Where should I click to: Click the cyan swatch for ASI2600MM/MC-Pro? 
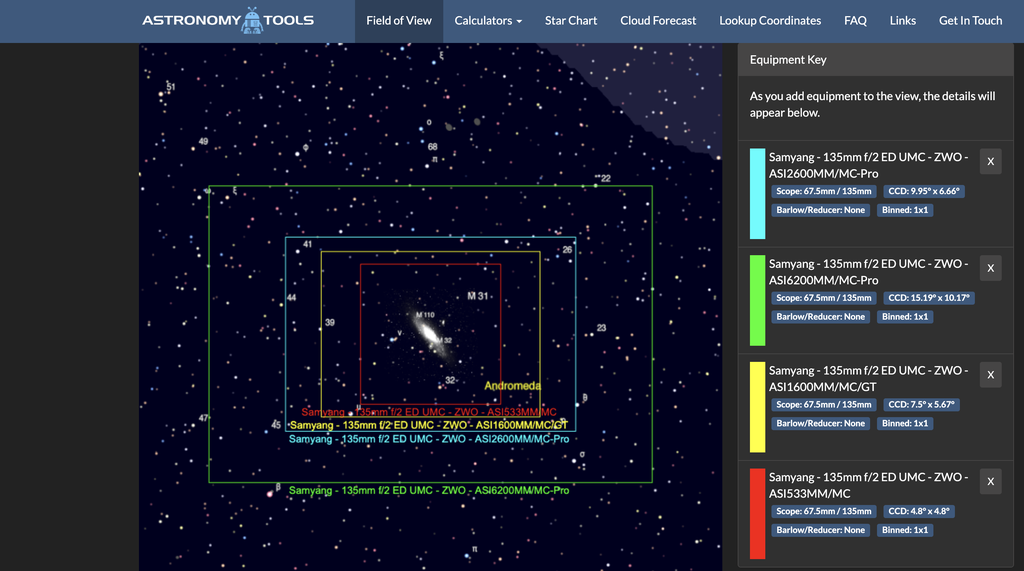pyautogui.click(x=758, y=193)
